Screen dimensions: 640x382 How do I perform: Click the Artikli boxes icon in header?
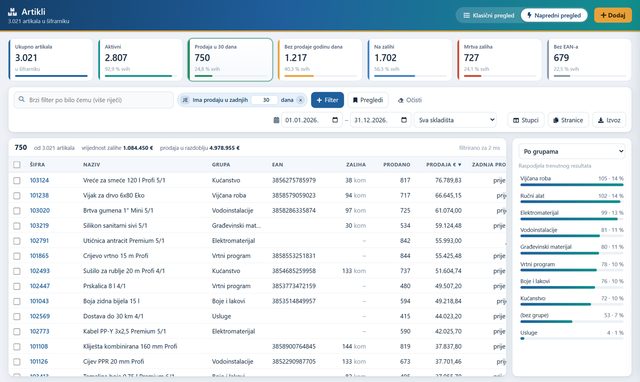[x=12, y=12]
